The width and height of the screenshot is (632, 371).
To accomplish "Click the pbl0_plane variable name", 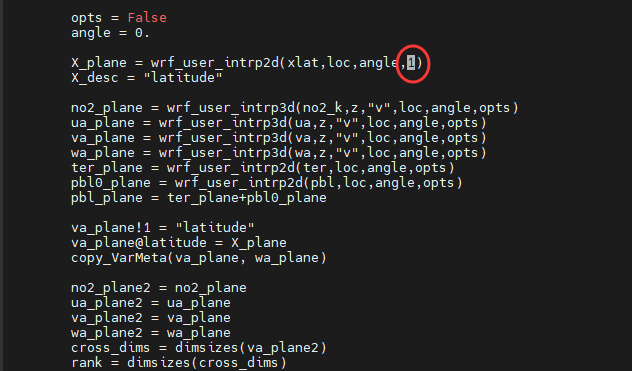I will (110, 183).
